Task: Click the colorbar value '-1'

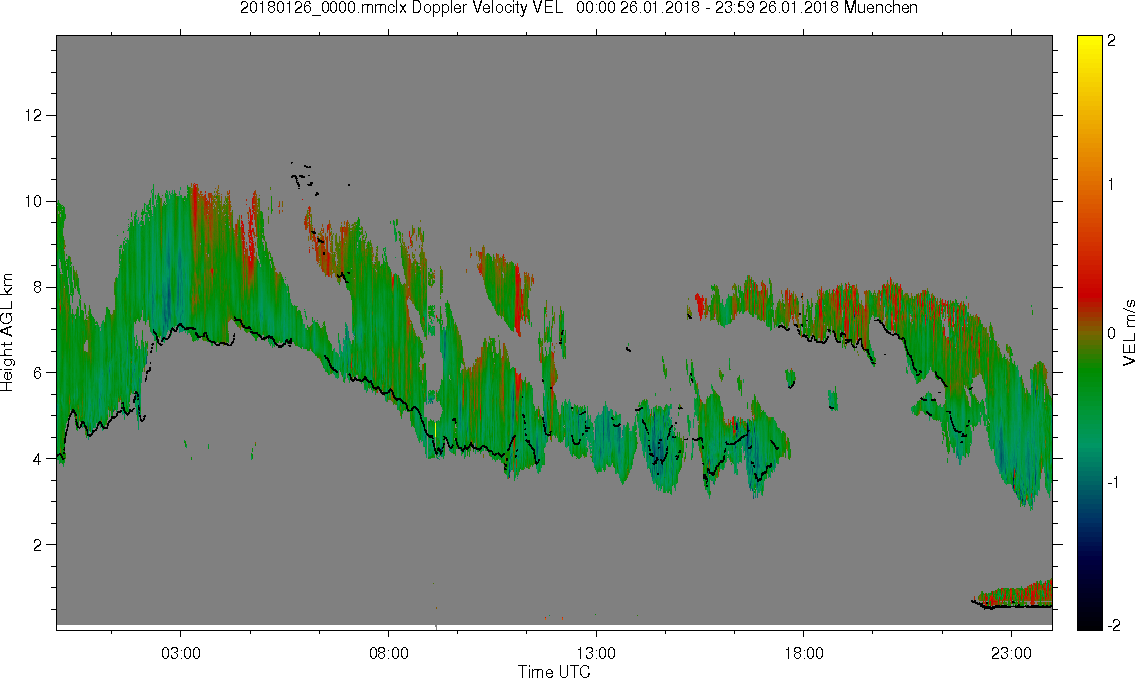Action: coord(1113,483)
